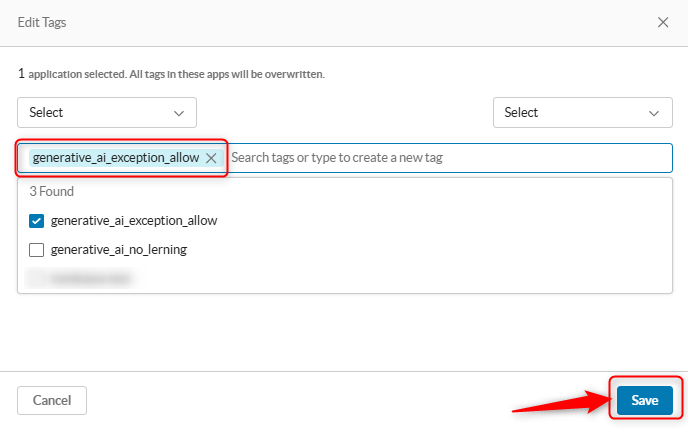Uncheck generative_ai_exception_allow checkbox
Viewport: 688px width, 428px height.
coord(36,221)
